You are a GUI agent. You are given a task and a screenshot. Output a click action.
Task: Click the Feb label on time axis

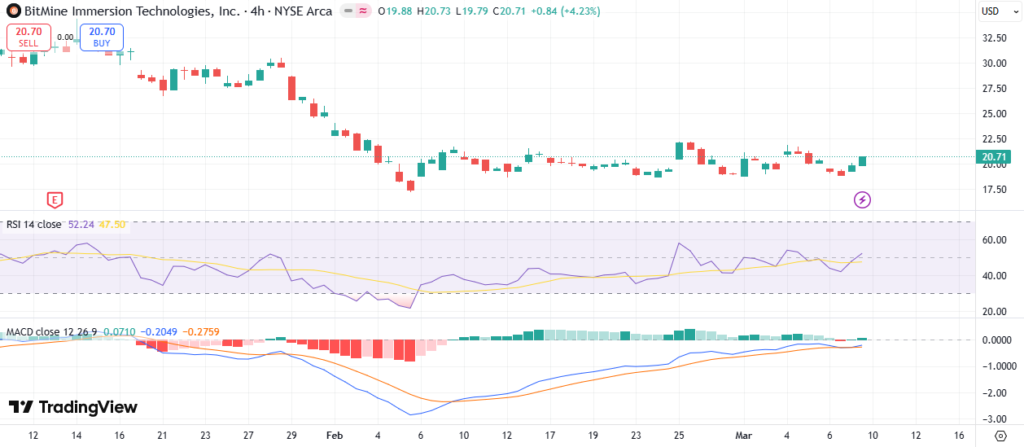coord(335,436)
